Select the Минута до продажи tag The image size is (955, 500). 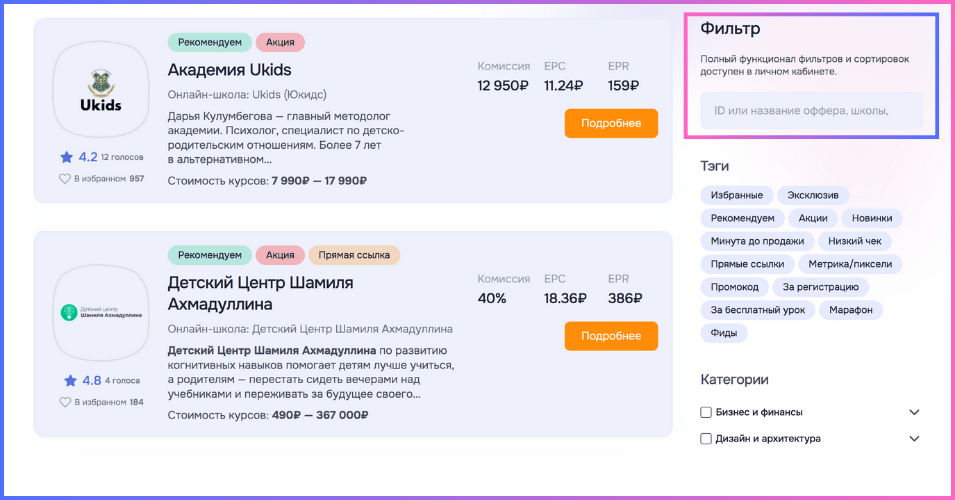coord(757,241)
